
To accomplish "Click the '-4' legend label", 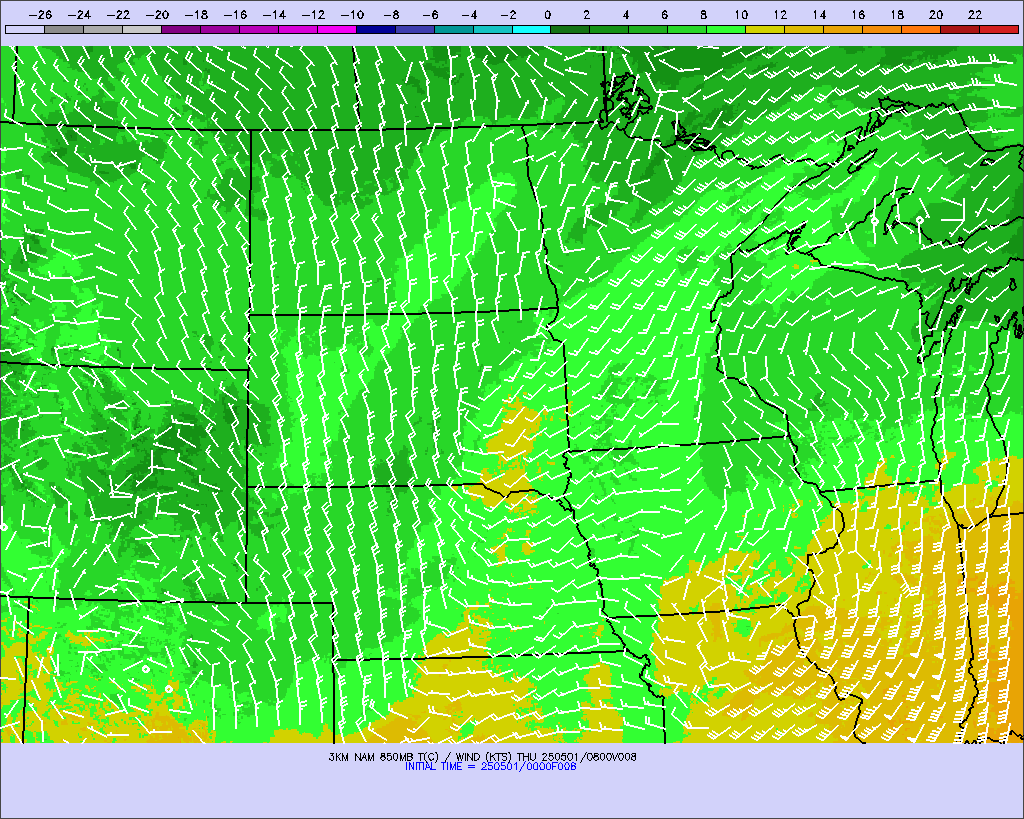I will (x=470, y=14).
